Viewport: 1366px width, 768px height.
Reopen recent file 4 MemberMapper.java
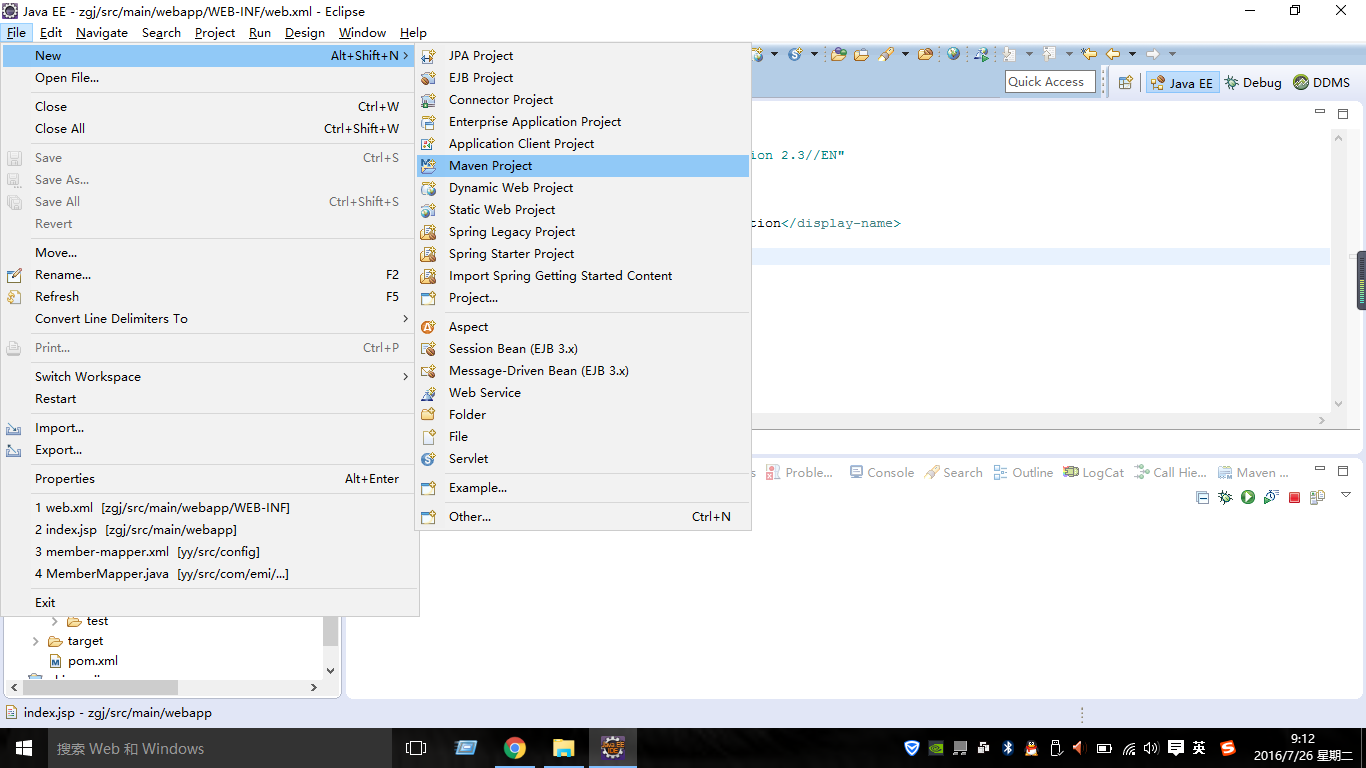click(x=209, y=574)
